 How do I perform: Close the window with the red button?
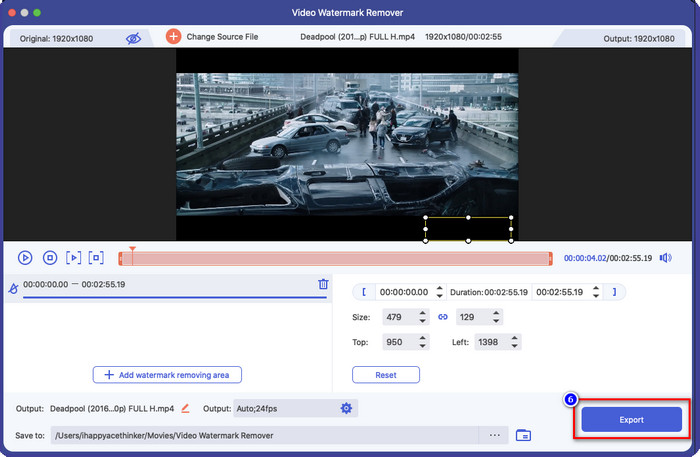(x=12, y=12)
